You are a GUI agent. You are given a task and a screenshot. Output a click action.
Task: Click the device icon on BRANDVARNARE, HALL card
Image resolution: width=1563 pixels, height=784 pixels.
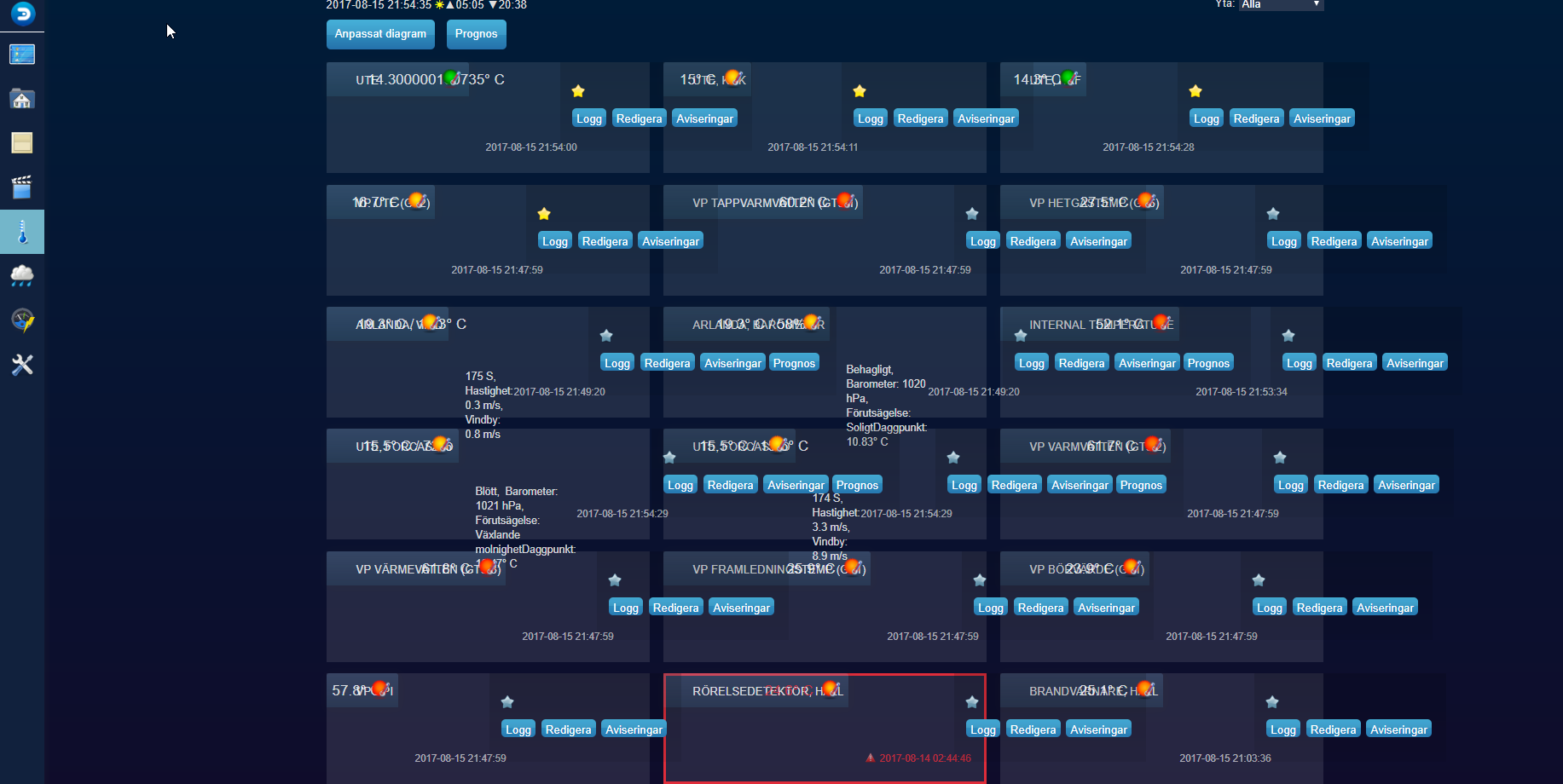1145,689
